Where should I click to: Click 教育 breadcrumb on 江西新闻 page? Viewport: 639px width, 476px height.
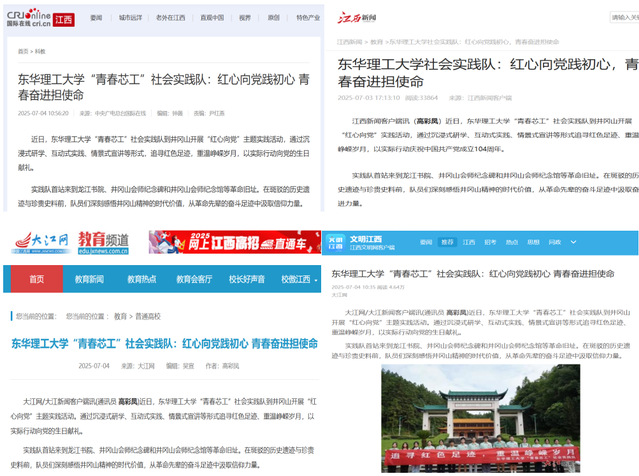click(x=376, y=42)
